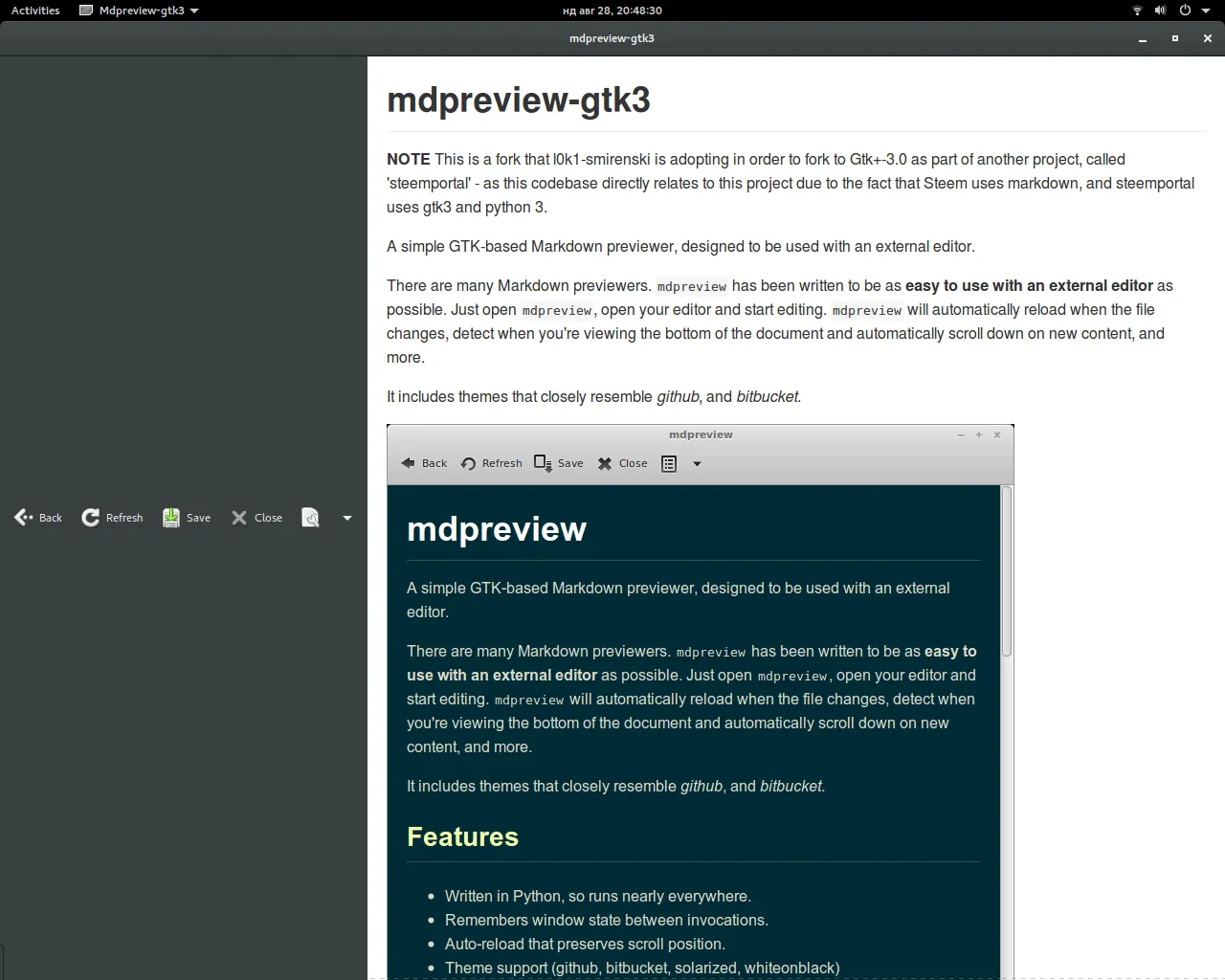Click bold 'easy to use with an external editor'
1225x980 pixels.
tap(1029, 286)
